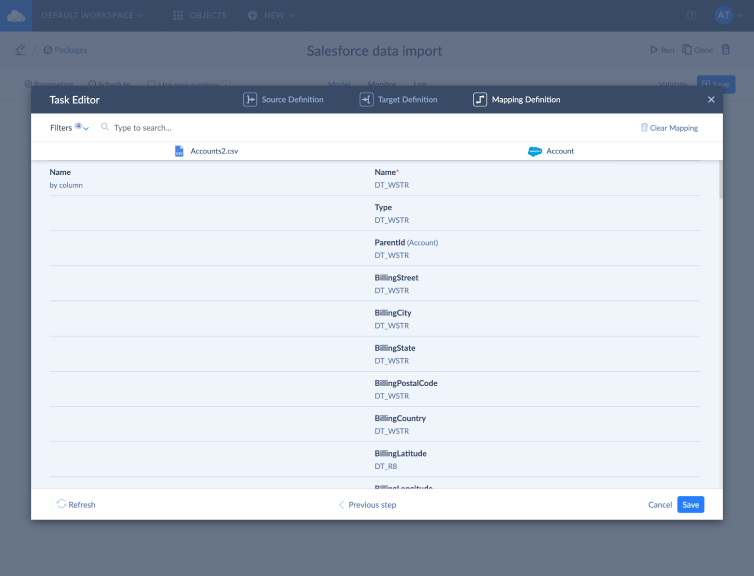Open the Target Definition step
This screenshot has height=576, width=754.
click(x=398, y=100)
